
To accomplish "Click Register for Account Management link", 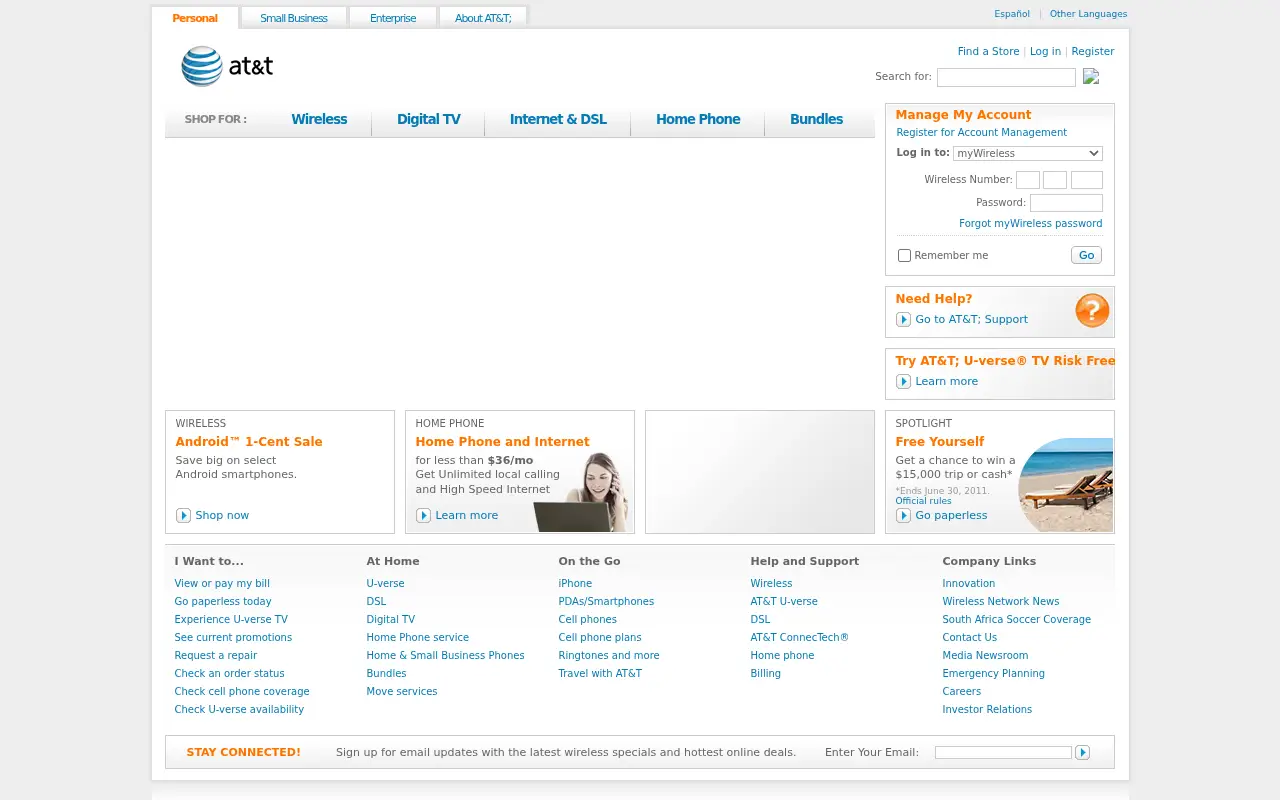I will pyautogui.click(x=981, y=133).
